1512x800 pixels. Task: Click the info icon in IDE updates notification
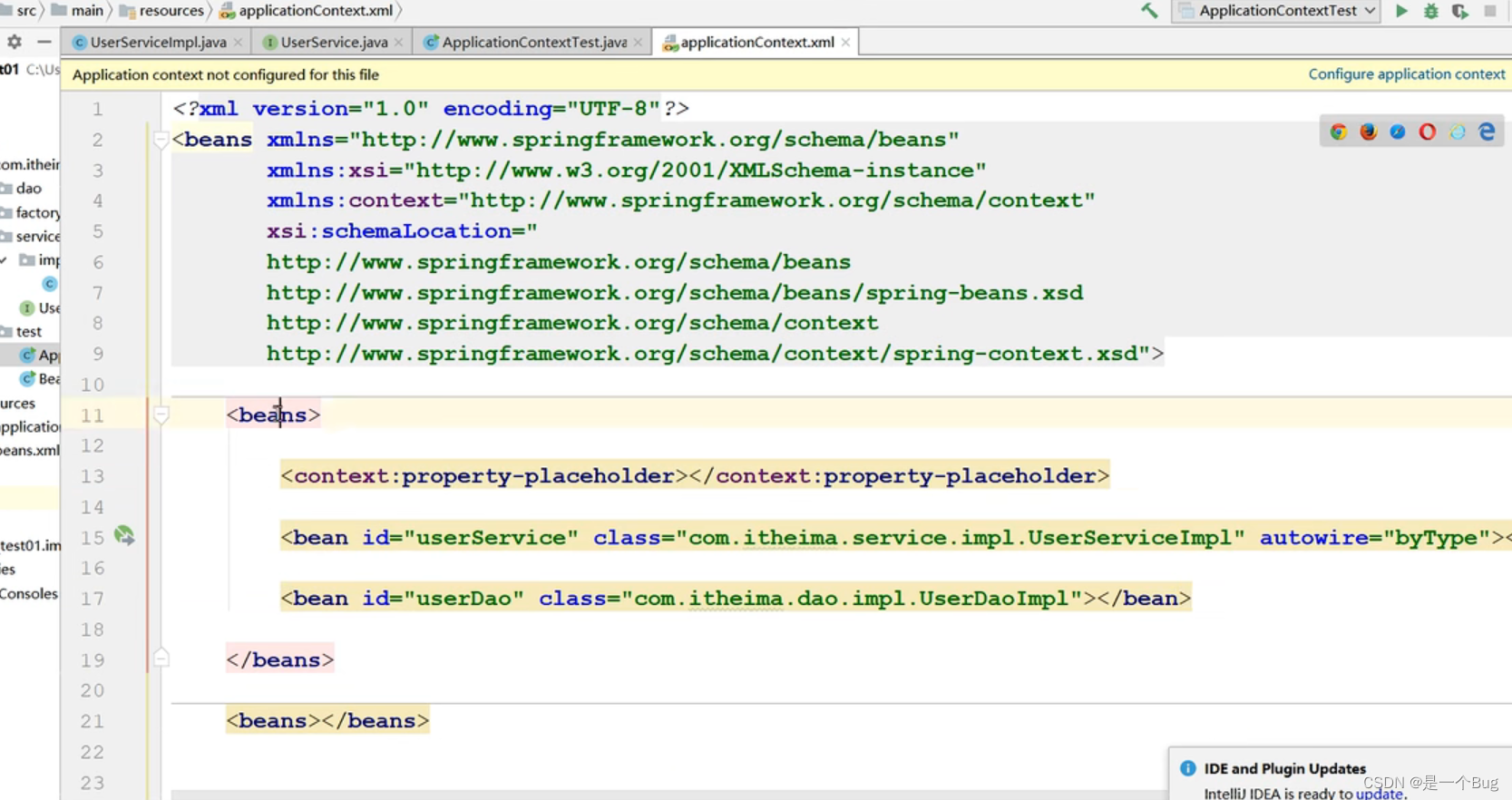1187,768
